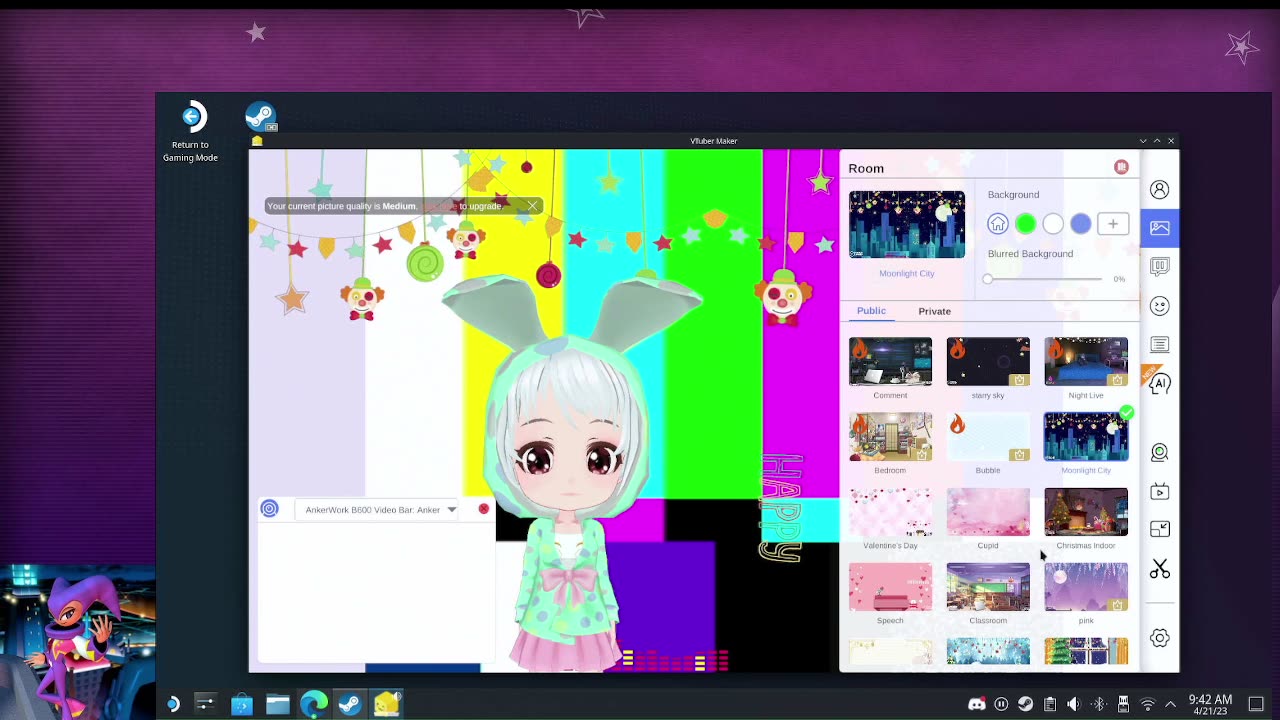The width and height of the screenshot is (1280, 720).
Task: Open the VTuber Maker taskbar icon
Action: [387, 704]
